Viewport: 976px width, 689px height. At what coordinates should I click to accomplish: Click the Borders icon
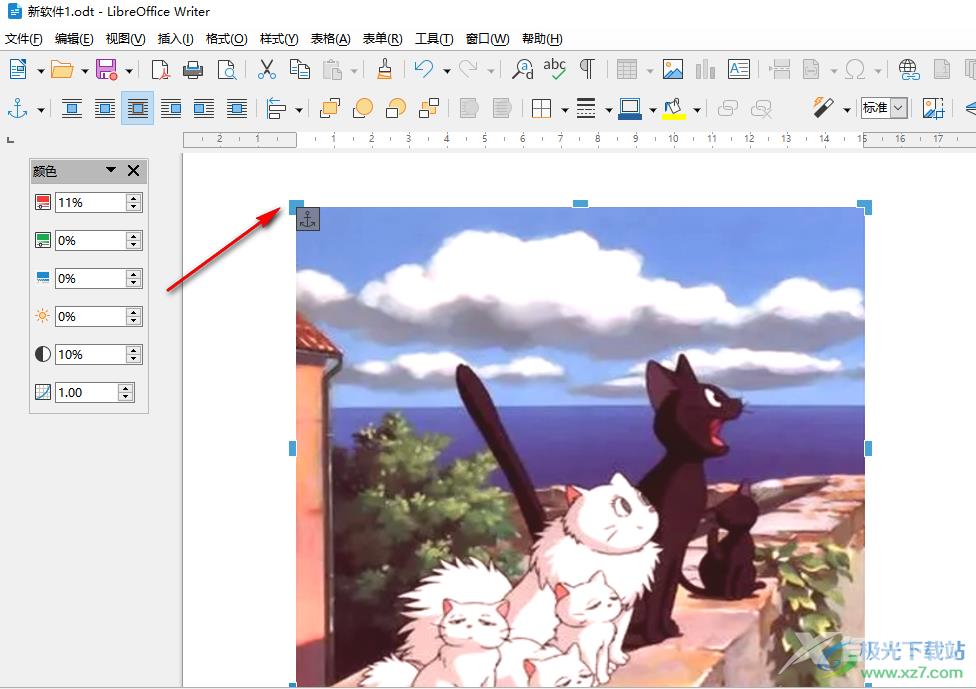pyautogui.click(x=542, y=109)
